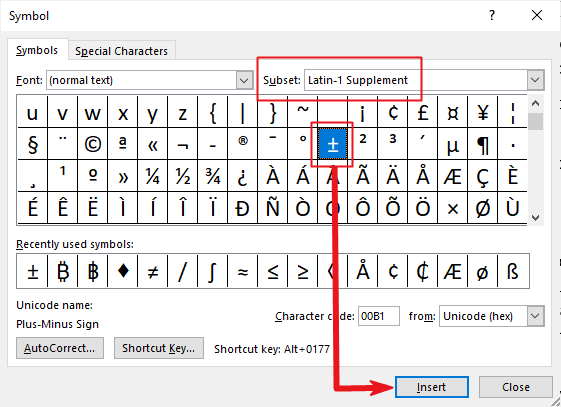The image size is (561, 407).
Task: Pick the Bitcoin symbol in recently used
Action: tap(63, 271)
